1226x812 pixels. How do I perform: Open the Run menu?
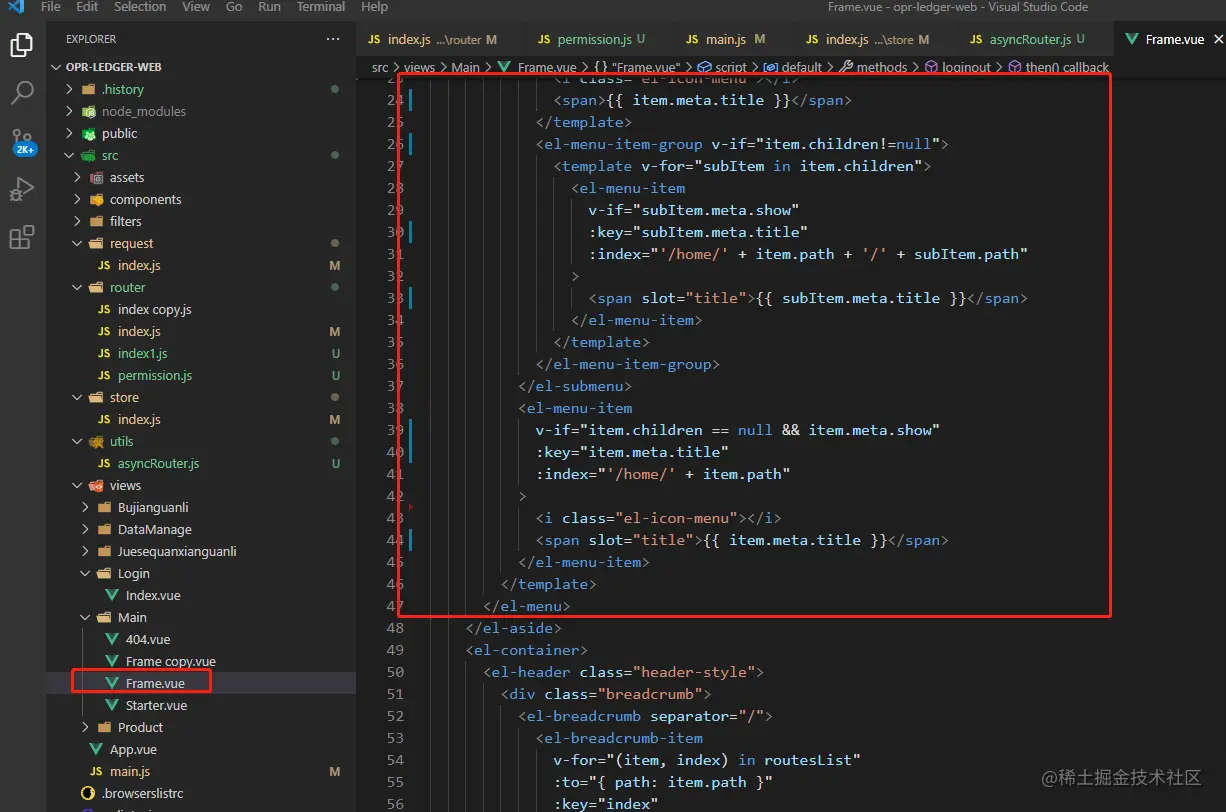[x=269, y=7]
